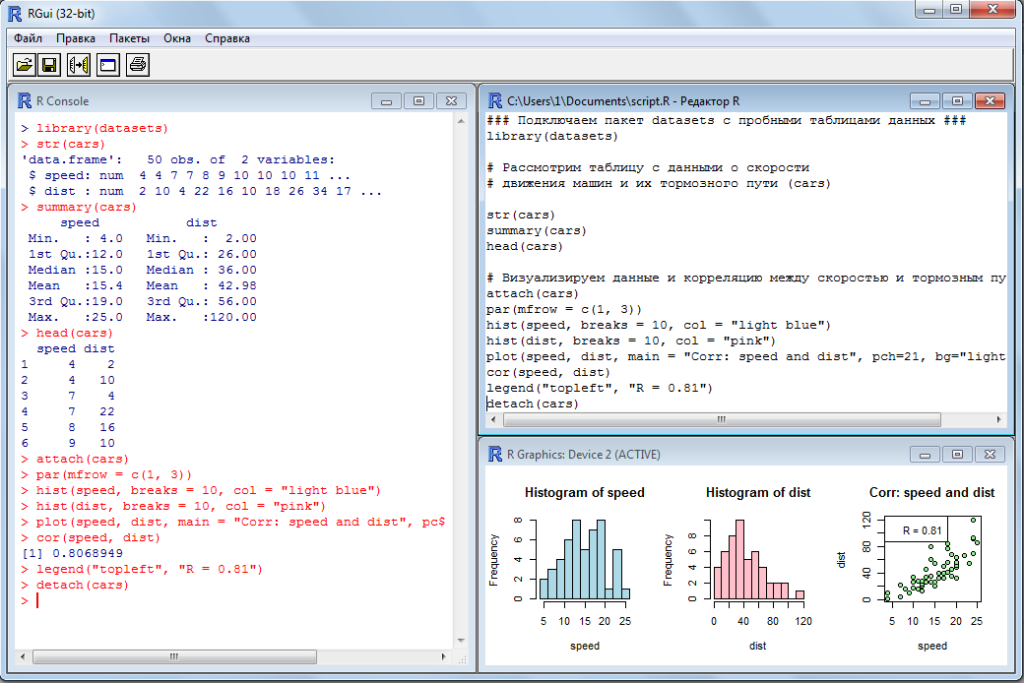1024x683 pixels.
Task: Run line or selection toolbar icon
Action: point(78,65)
